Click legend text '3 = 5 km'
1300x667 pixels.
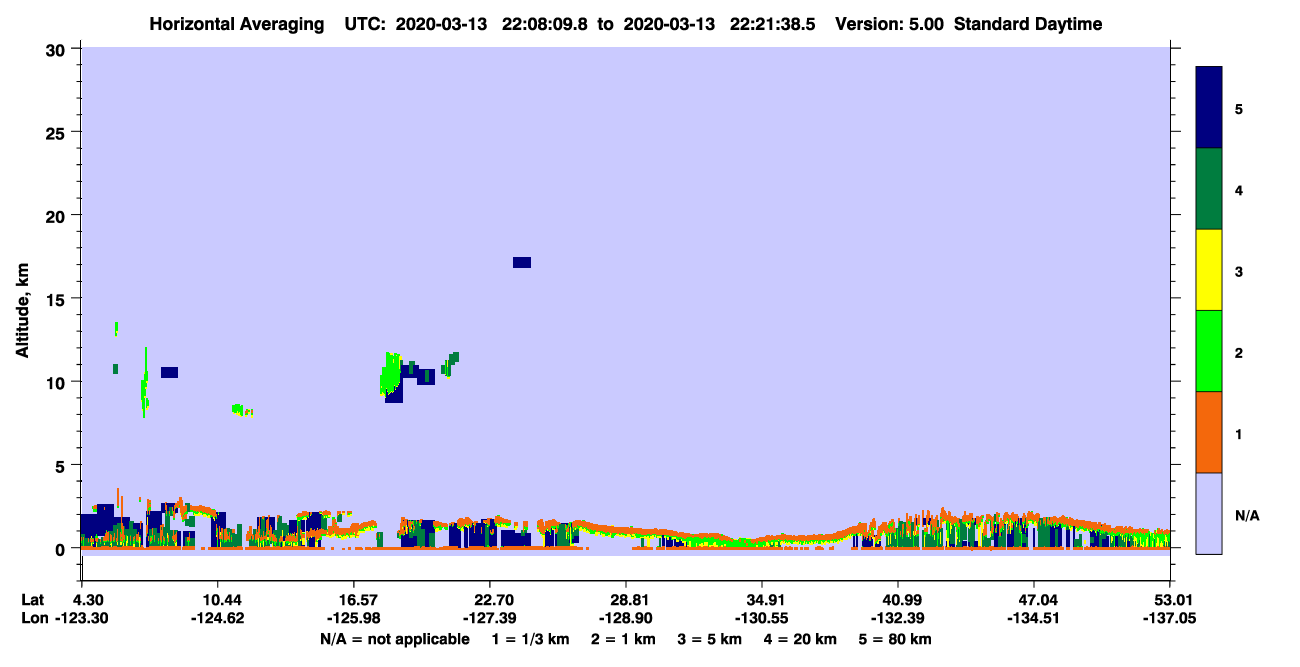(x=710, y=639)
